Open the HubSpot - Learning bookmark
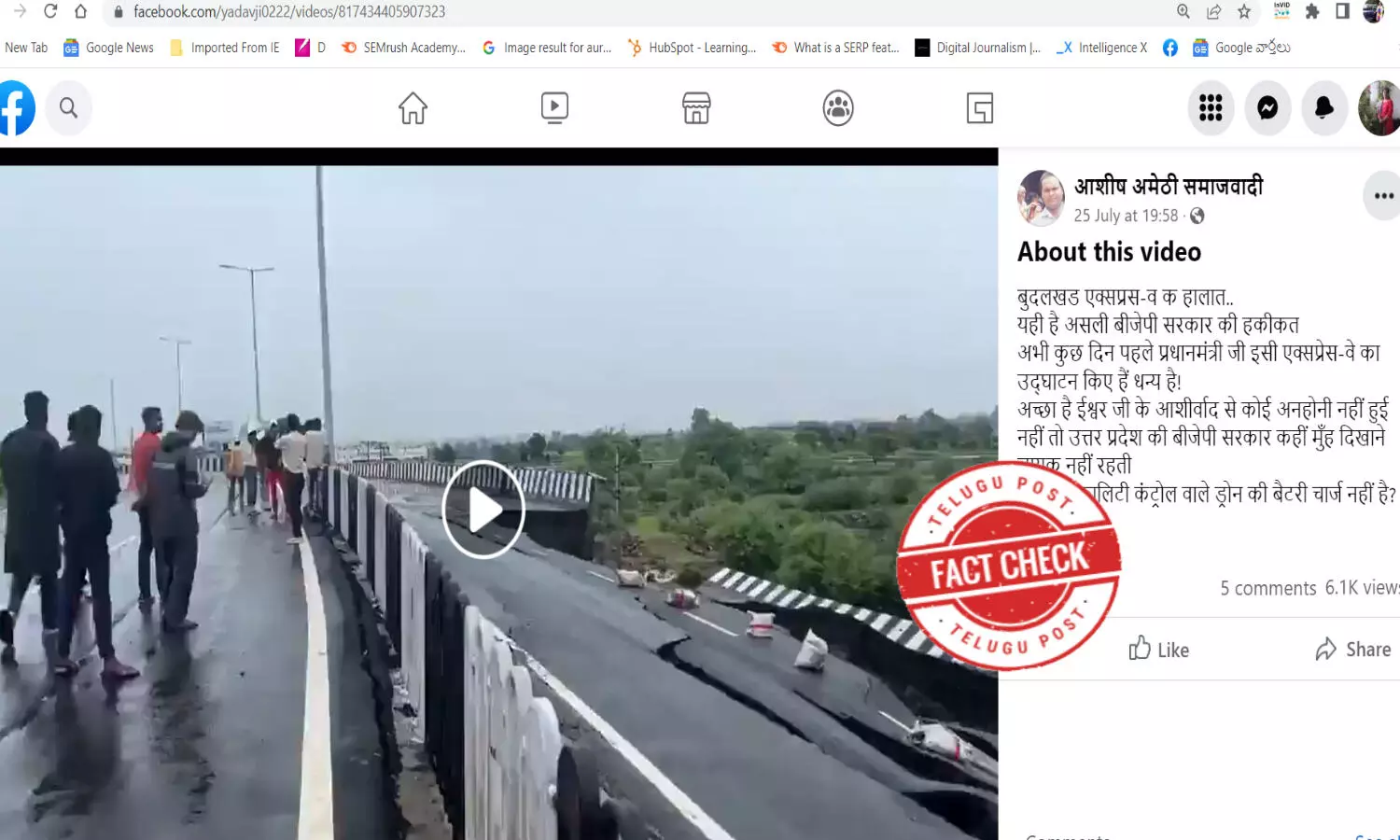This screenshot has width=1400, height=840. pos(692,48)
